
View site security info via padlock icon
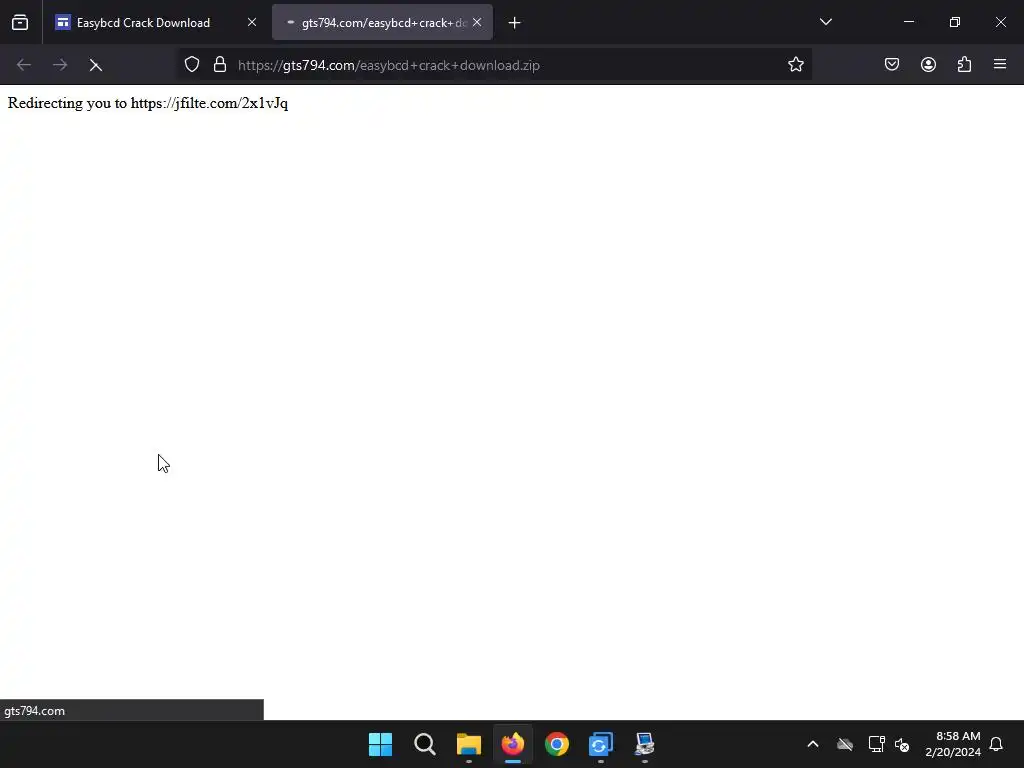point(220,65)
